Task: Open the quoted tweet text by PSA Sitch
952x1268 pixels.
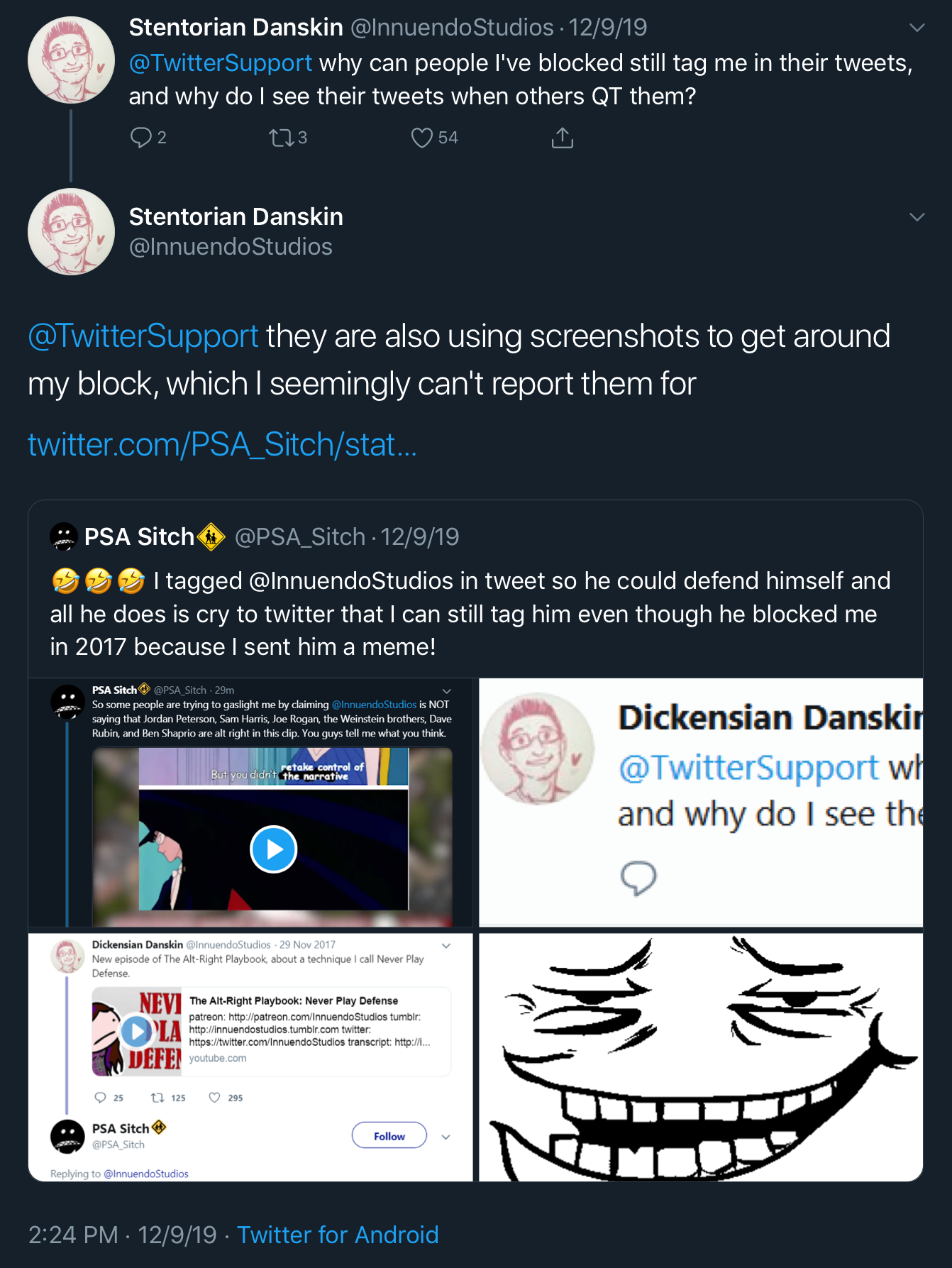Action: pos(470,614)
